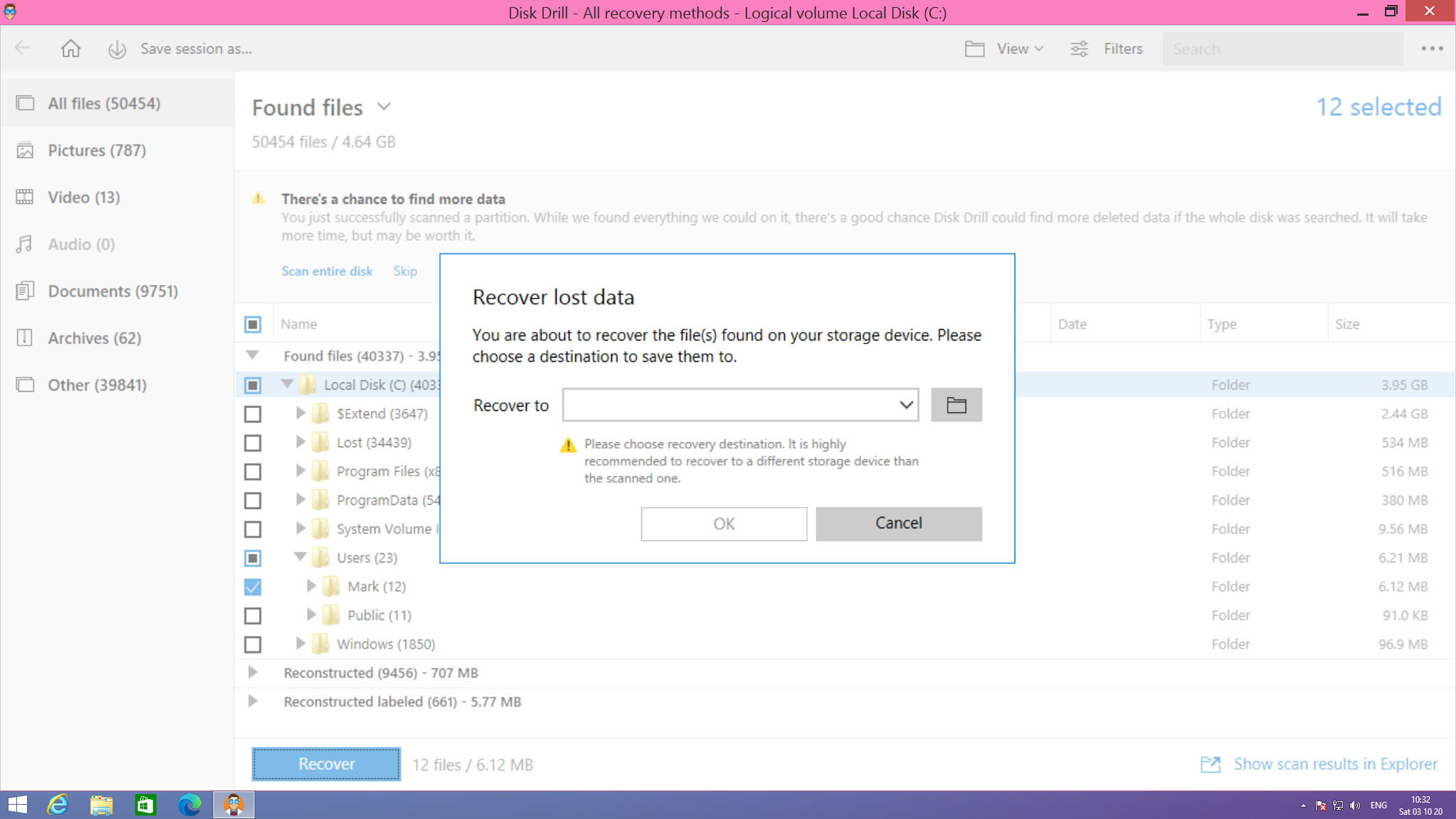Viewport: 1456px width, 819px height.
Task: Check the $Extend folder checkbox
Action: pyautogui.click(x=252, y=414)
